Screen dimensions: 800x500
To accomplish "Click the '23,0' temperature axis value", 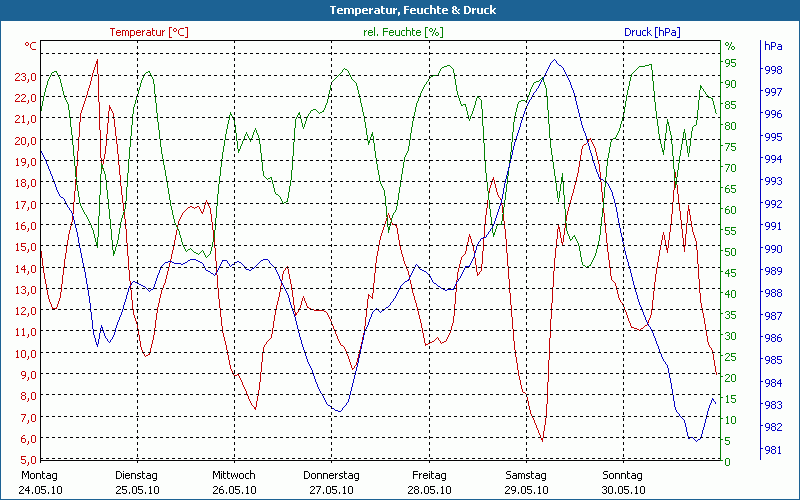I will 26,77.
